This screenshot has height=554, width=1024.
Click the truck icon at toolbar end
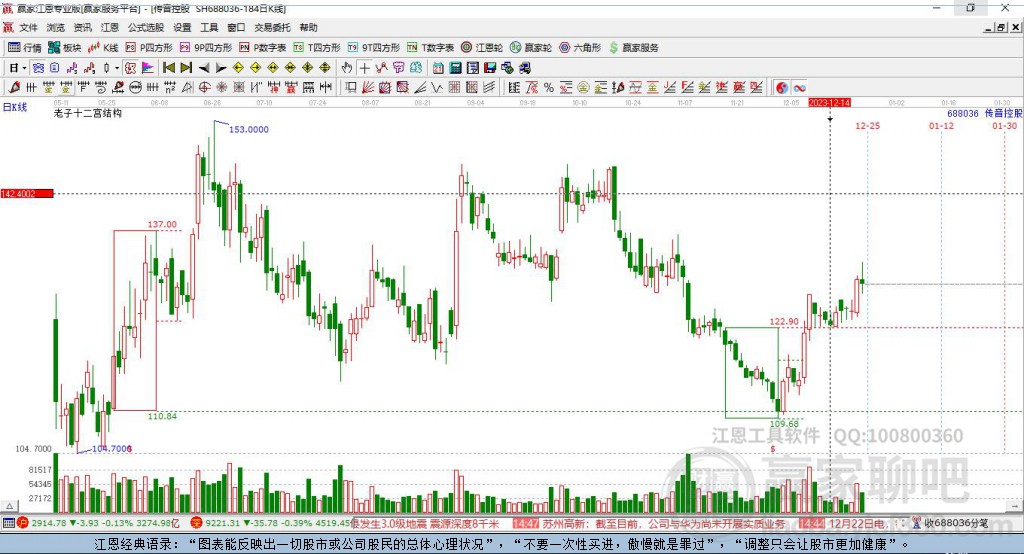pos(524,68)
